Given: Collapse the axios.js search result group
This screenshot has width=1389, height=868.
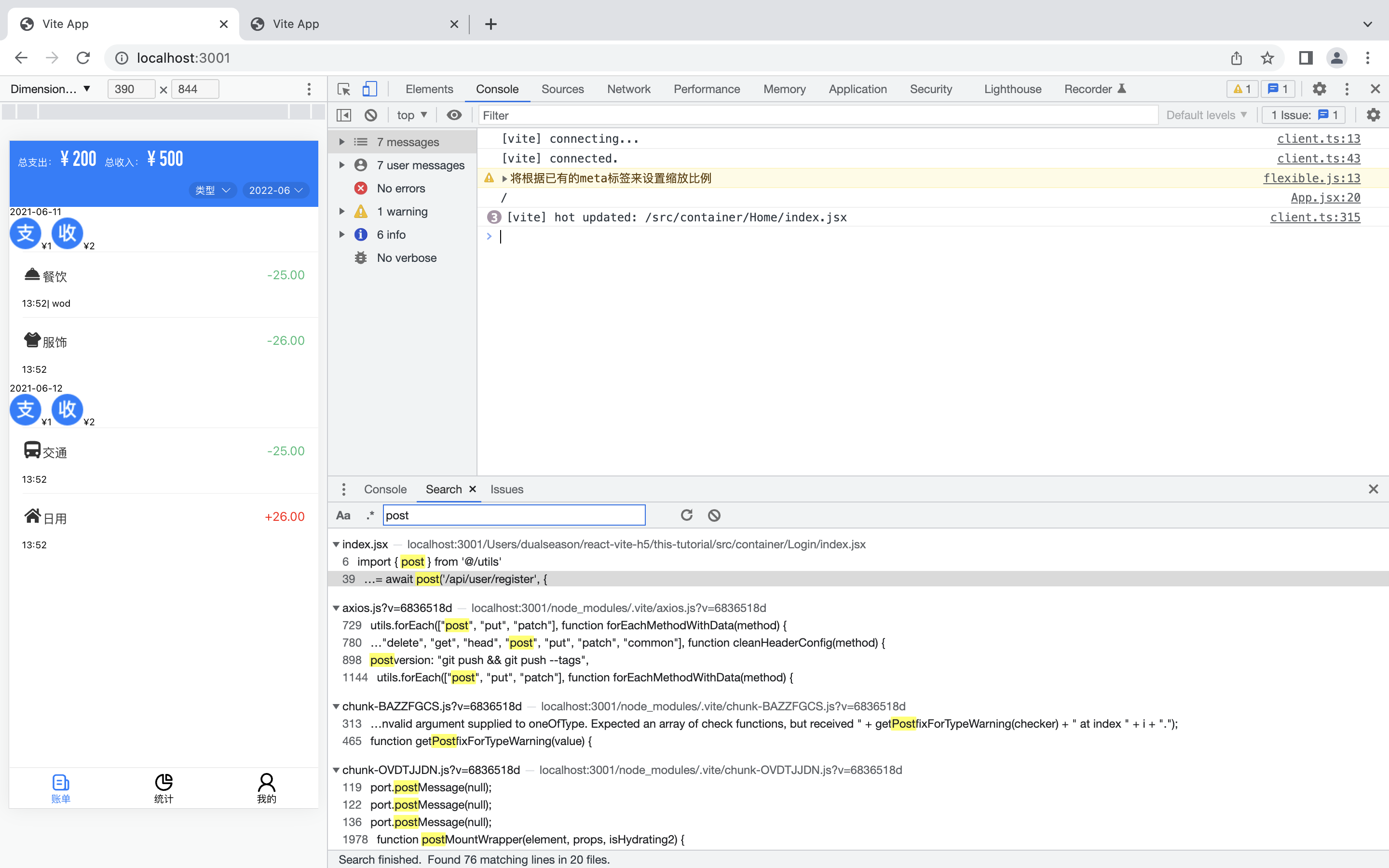Looking at the screenshot, I should [x=336, y=608].
